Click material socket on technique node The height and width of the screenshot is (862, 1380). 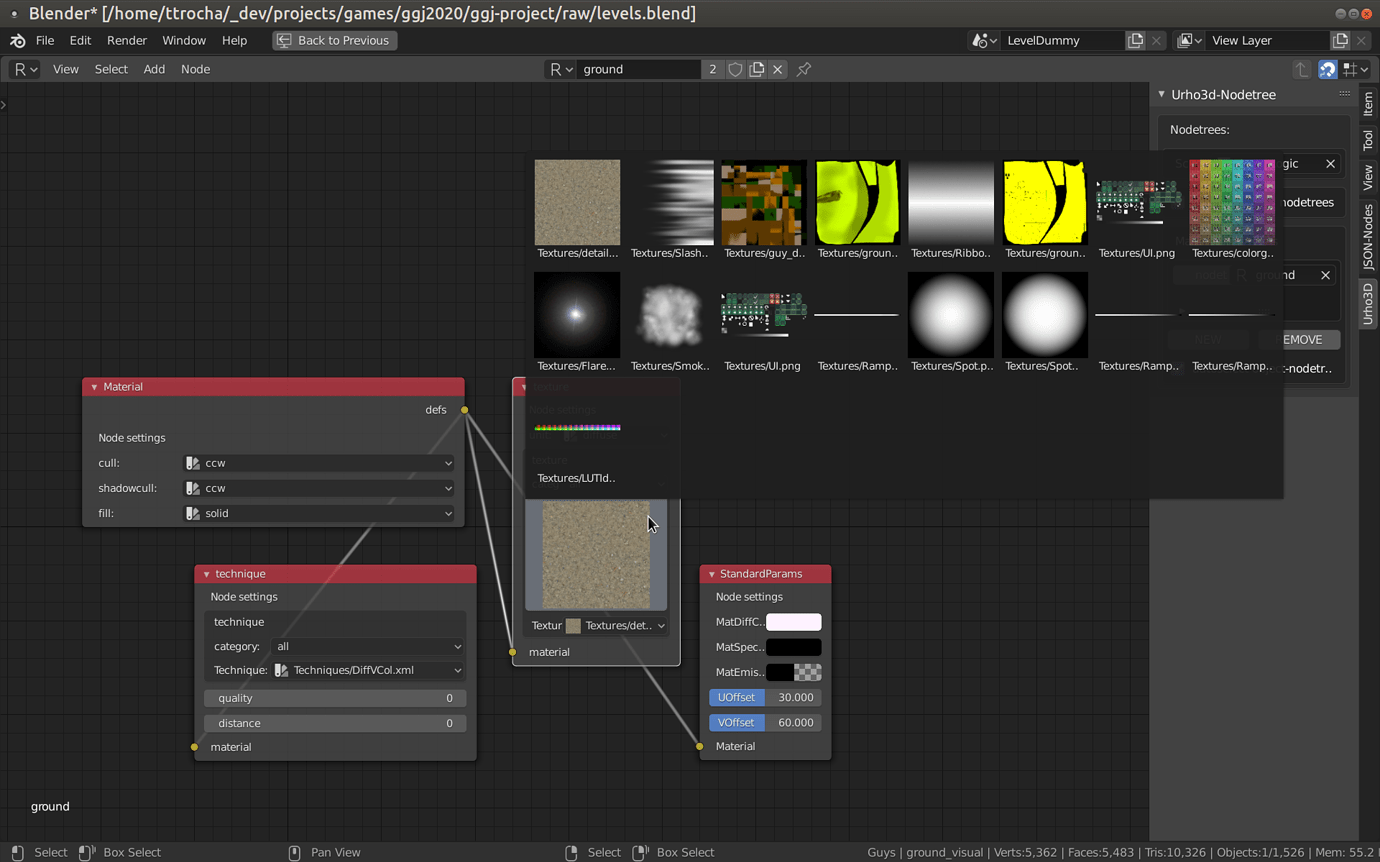[194, 747]
